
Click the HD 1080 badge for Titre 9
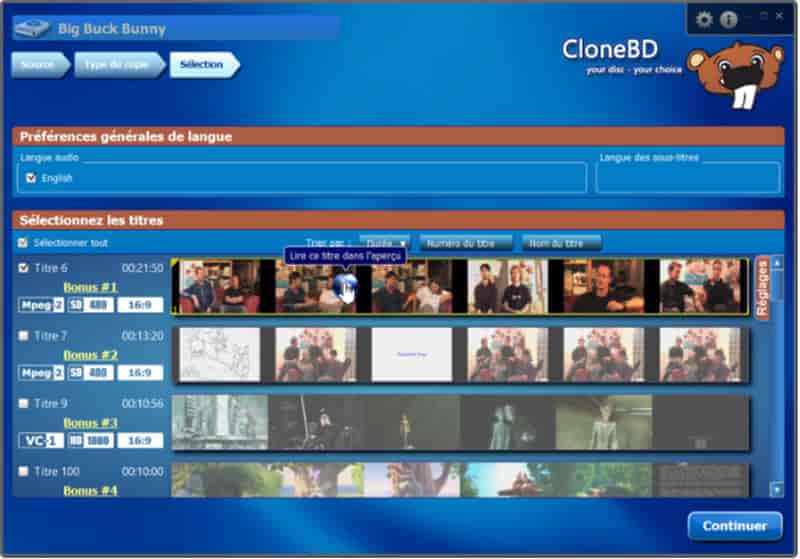pos(90,440)
